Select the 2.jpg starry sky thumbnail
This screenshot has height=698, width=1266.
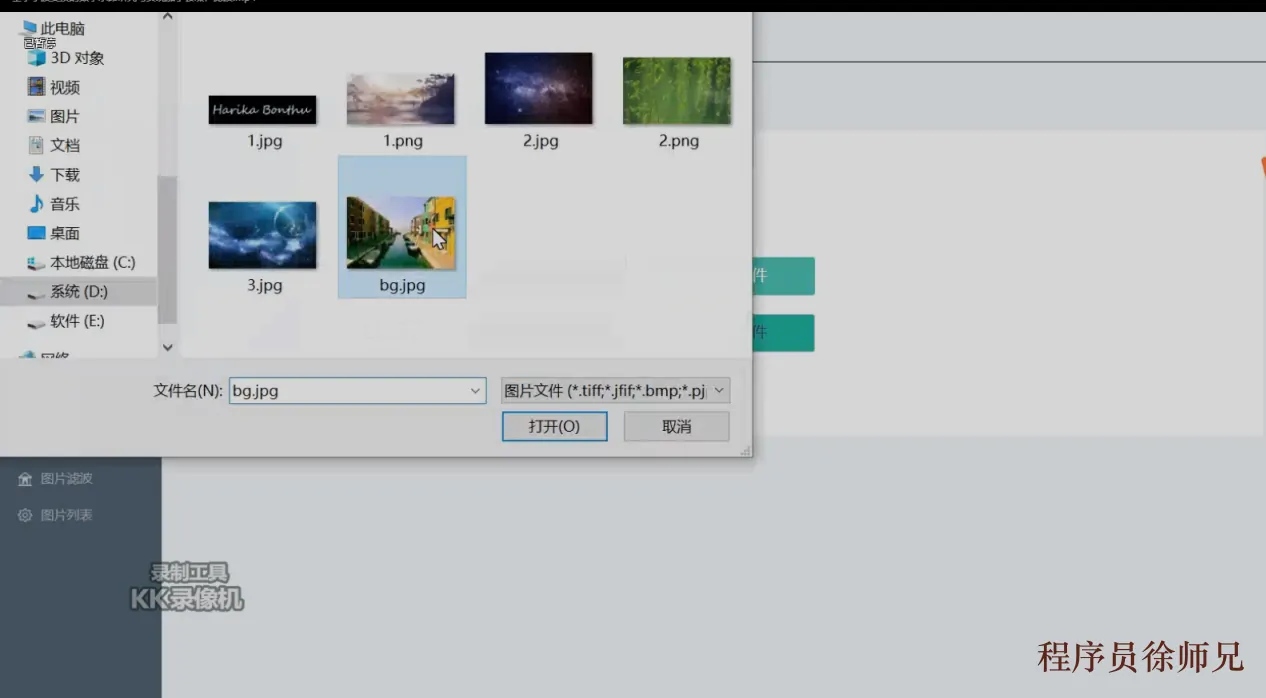click(x=539, y=88)
